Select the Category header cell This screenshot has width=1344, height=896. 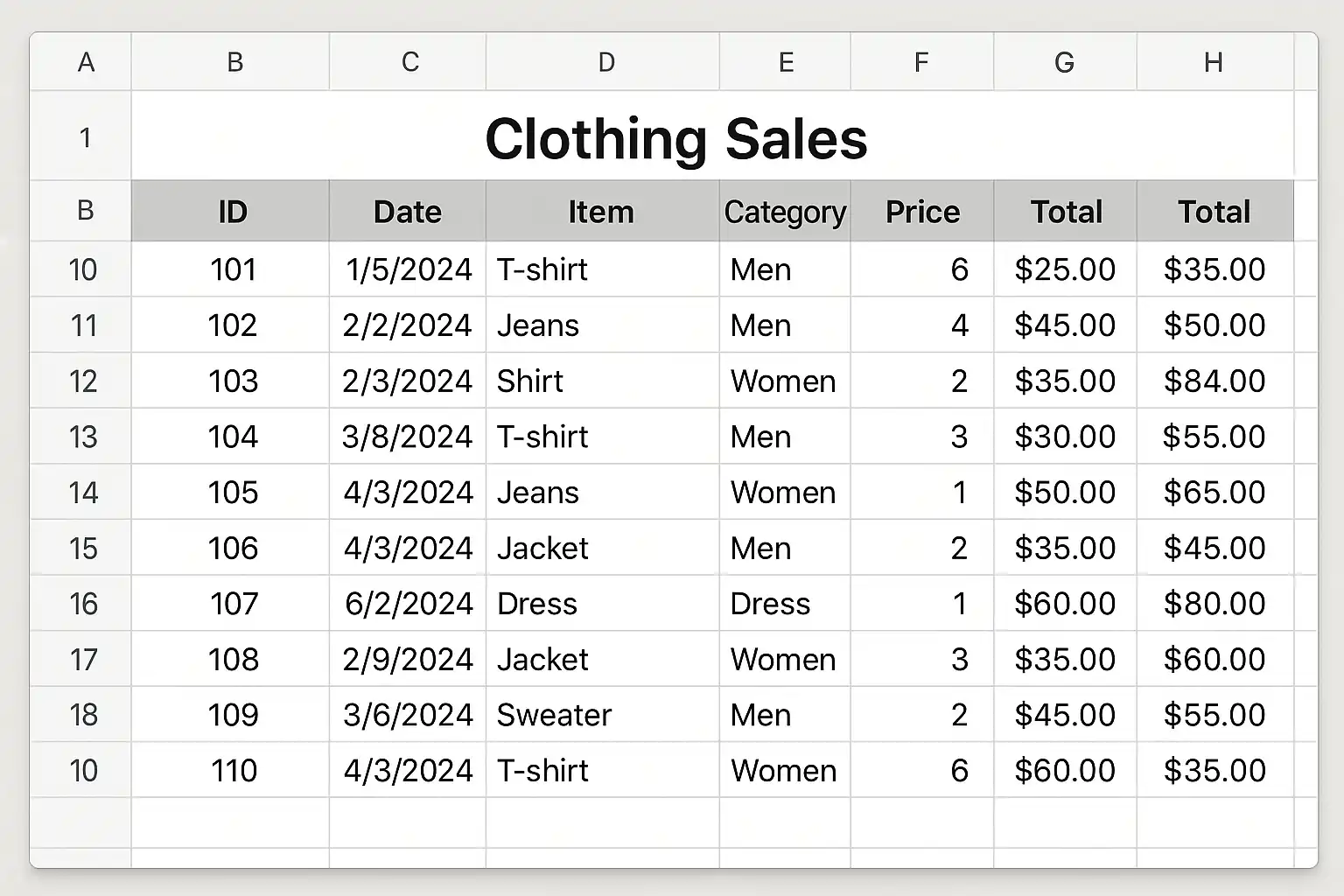pos(785,212)
